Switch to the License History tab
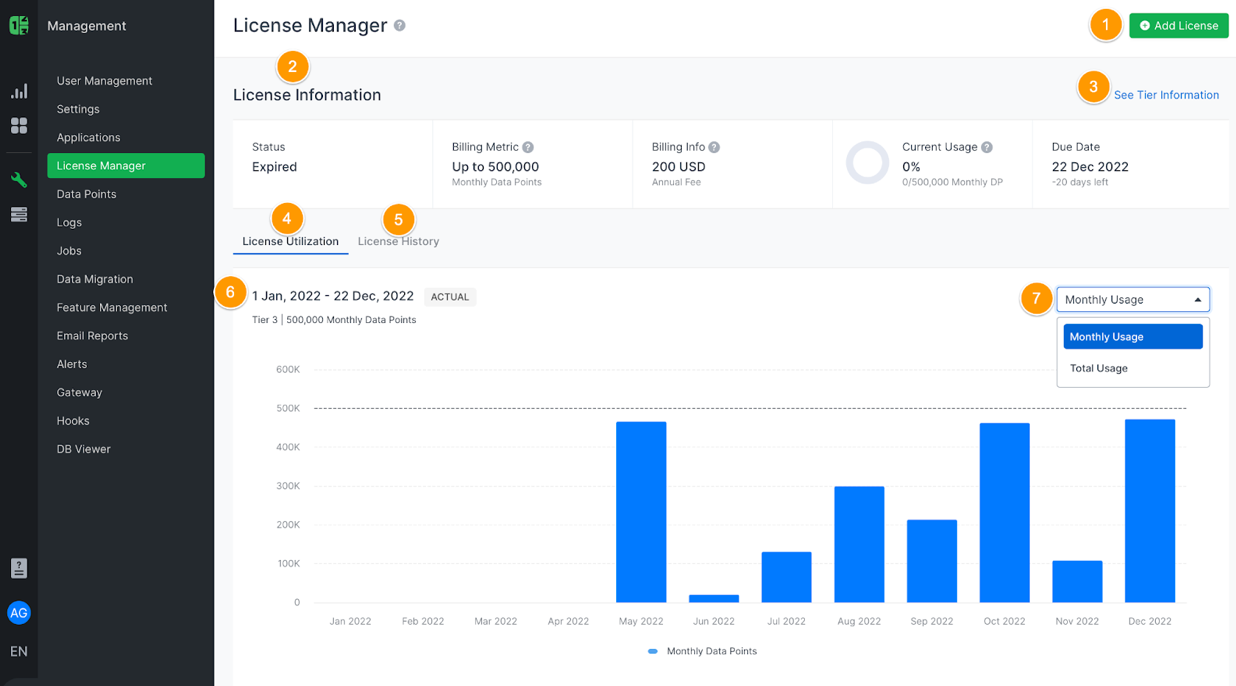 [398, 241]
